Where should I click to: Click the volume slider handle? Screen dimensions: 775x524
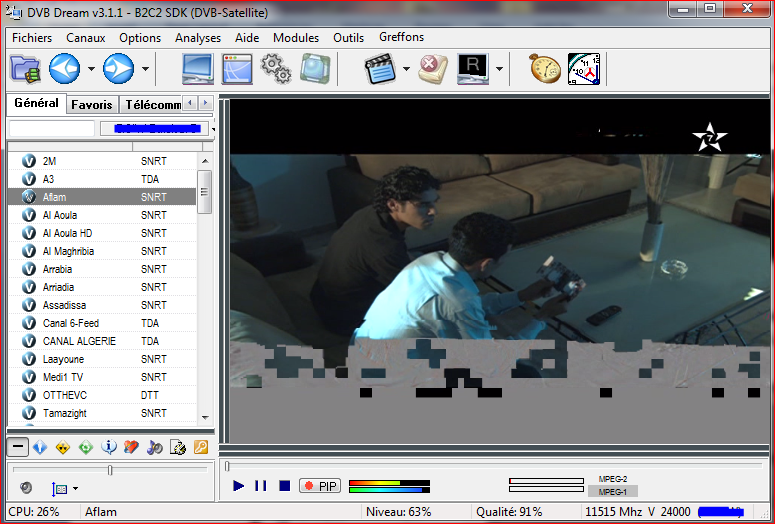pos(110,470)
